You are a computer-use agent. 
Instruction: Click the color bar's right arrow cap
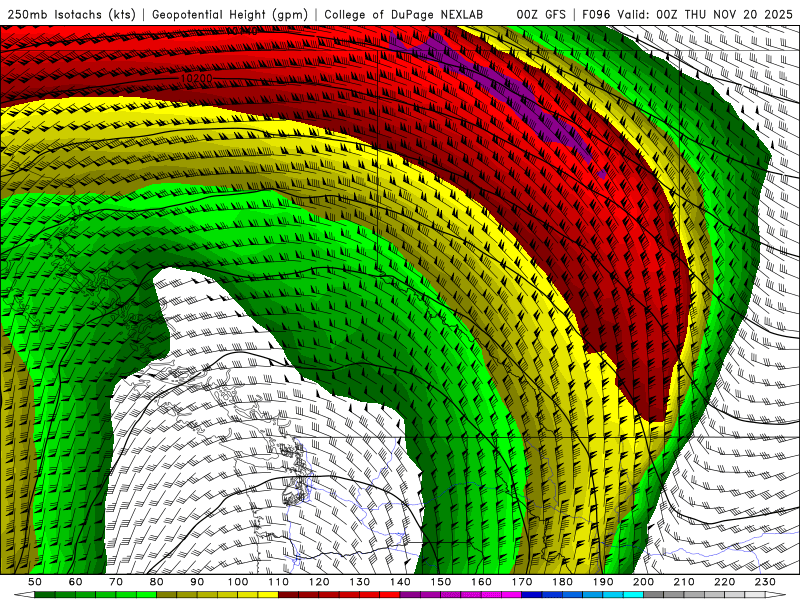tap(776, 595)
